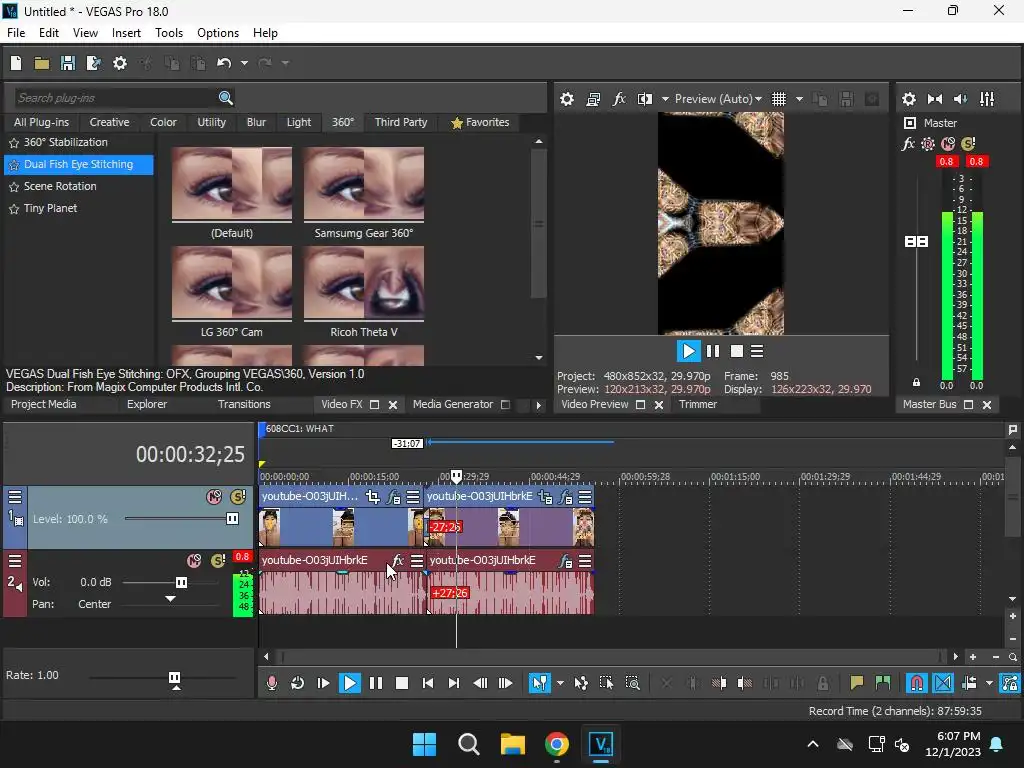
Task: Switch to the Trimmer tab
Action: [x=697, y=404]
